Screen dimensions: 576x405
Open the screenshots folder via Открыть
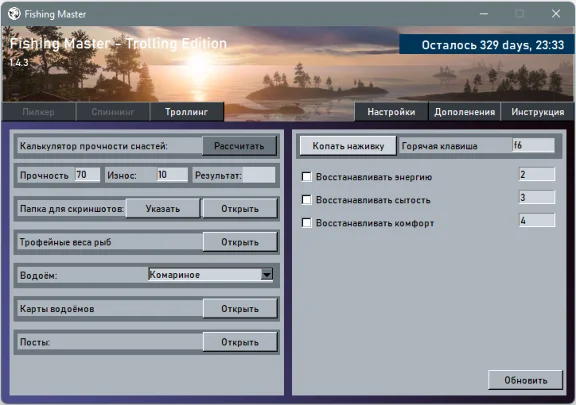pos(240,209)
